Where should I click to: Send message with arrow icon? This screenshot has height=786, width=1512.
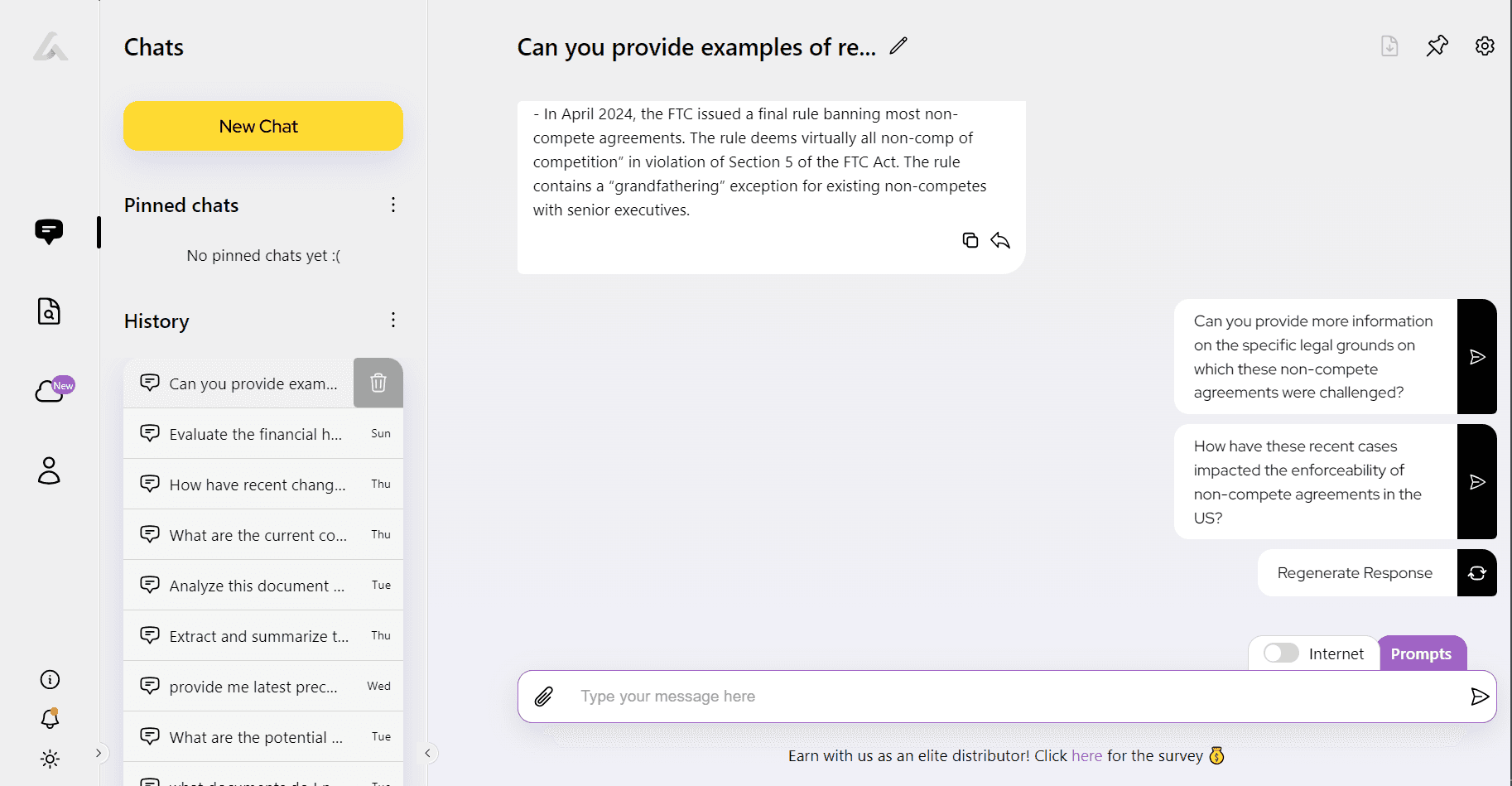pos(1479,697)
